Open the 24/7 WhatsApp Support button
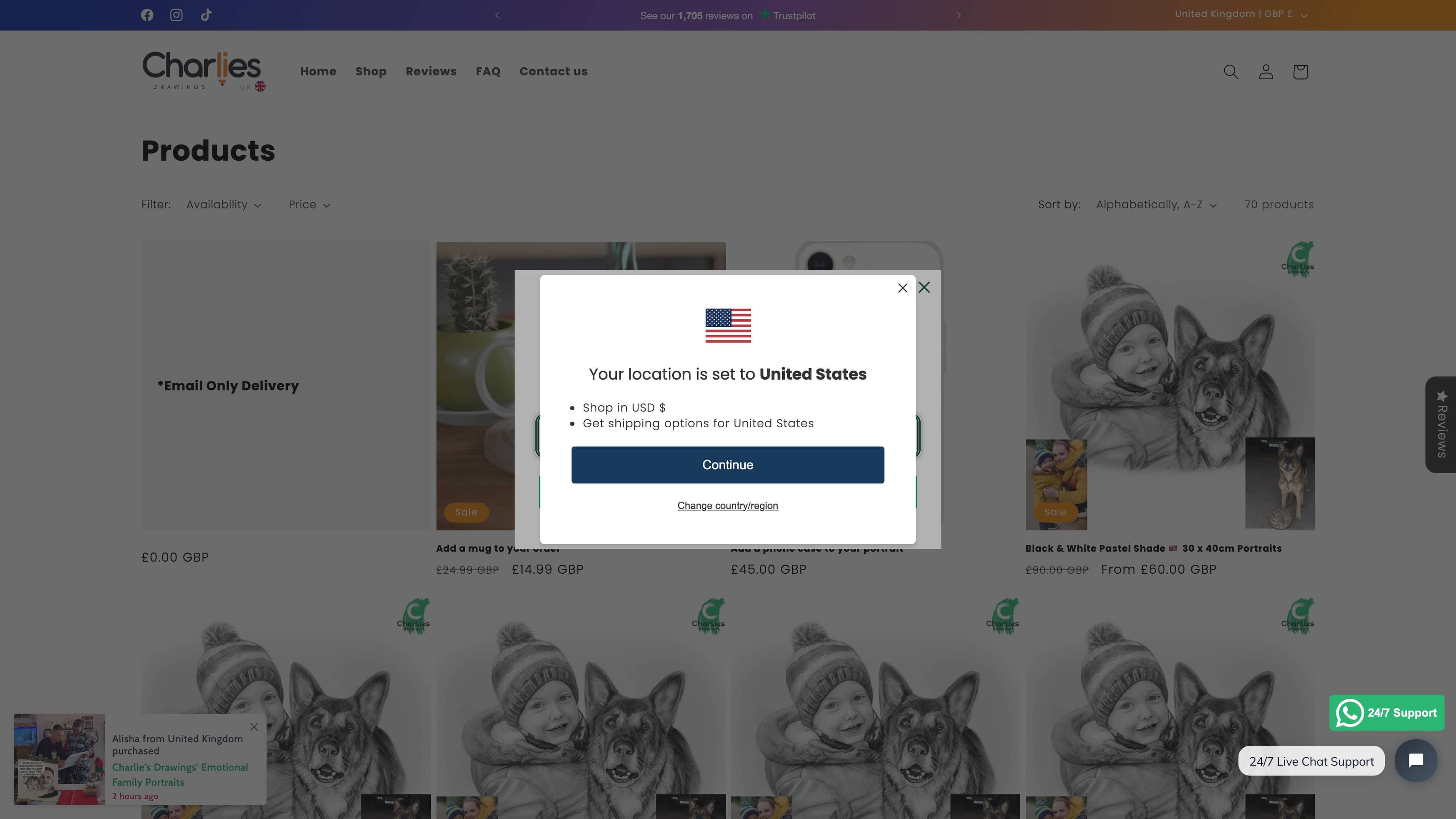1456x819 pixels. [x=1387, y=713]
